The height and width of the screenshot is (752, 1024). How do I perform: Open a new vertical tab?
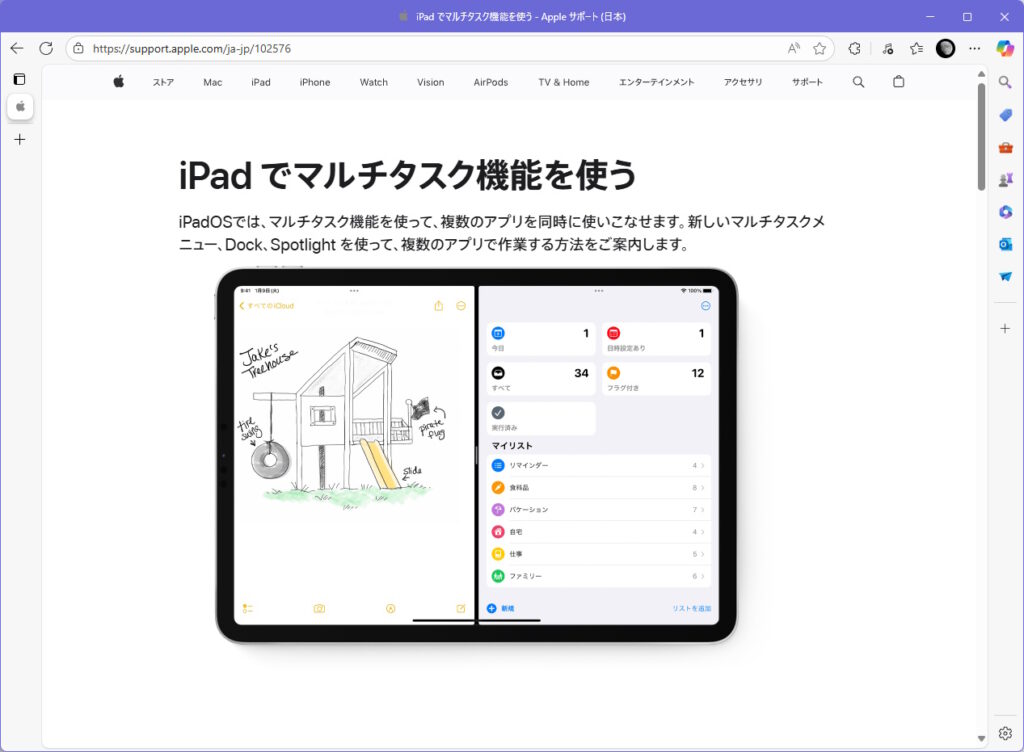pyautogui.click(x=20, y=140)
